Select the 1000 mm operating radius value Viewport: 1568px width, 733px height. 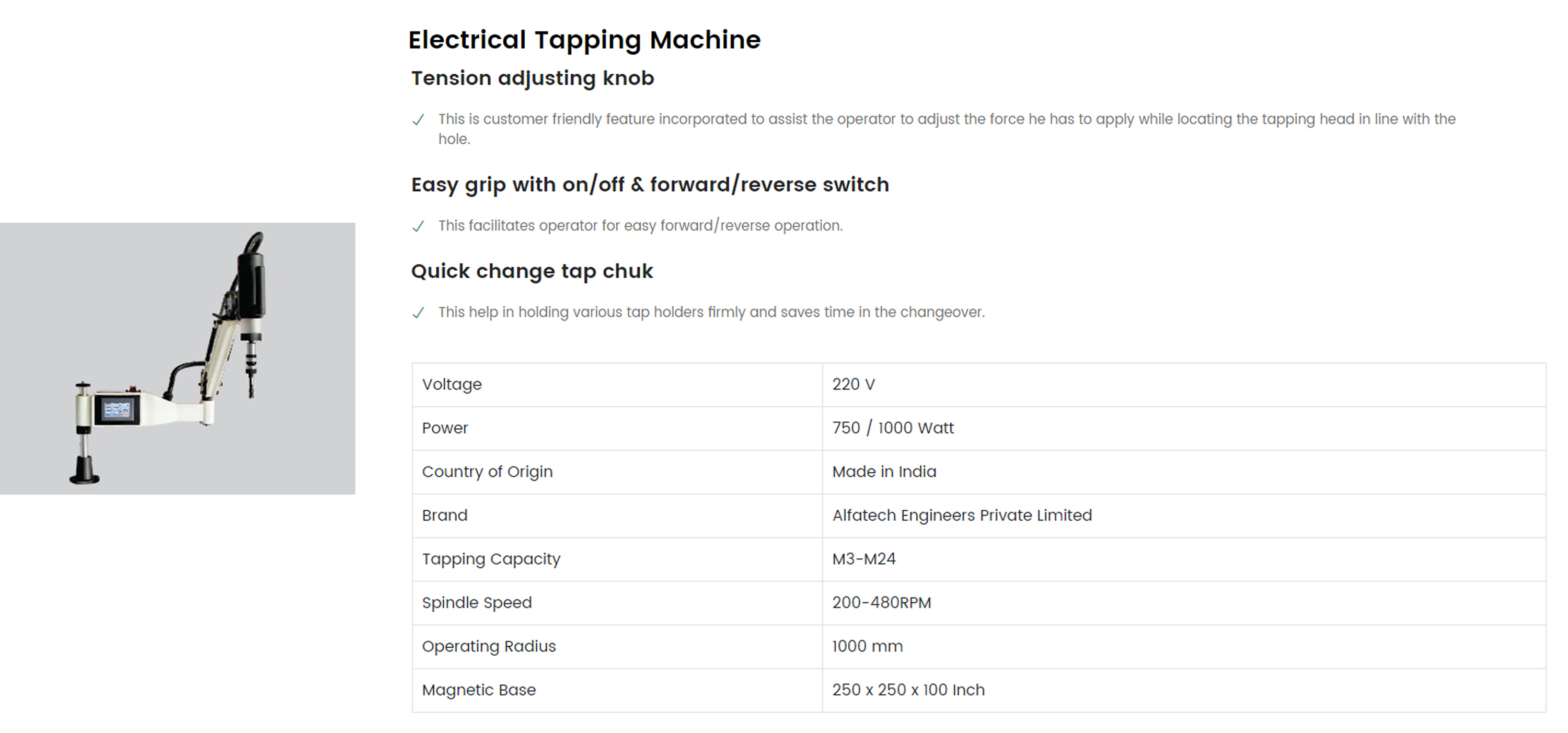click(x=868, y=647)
